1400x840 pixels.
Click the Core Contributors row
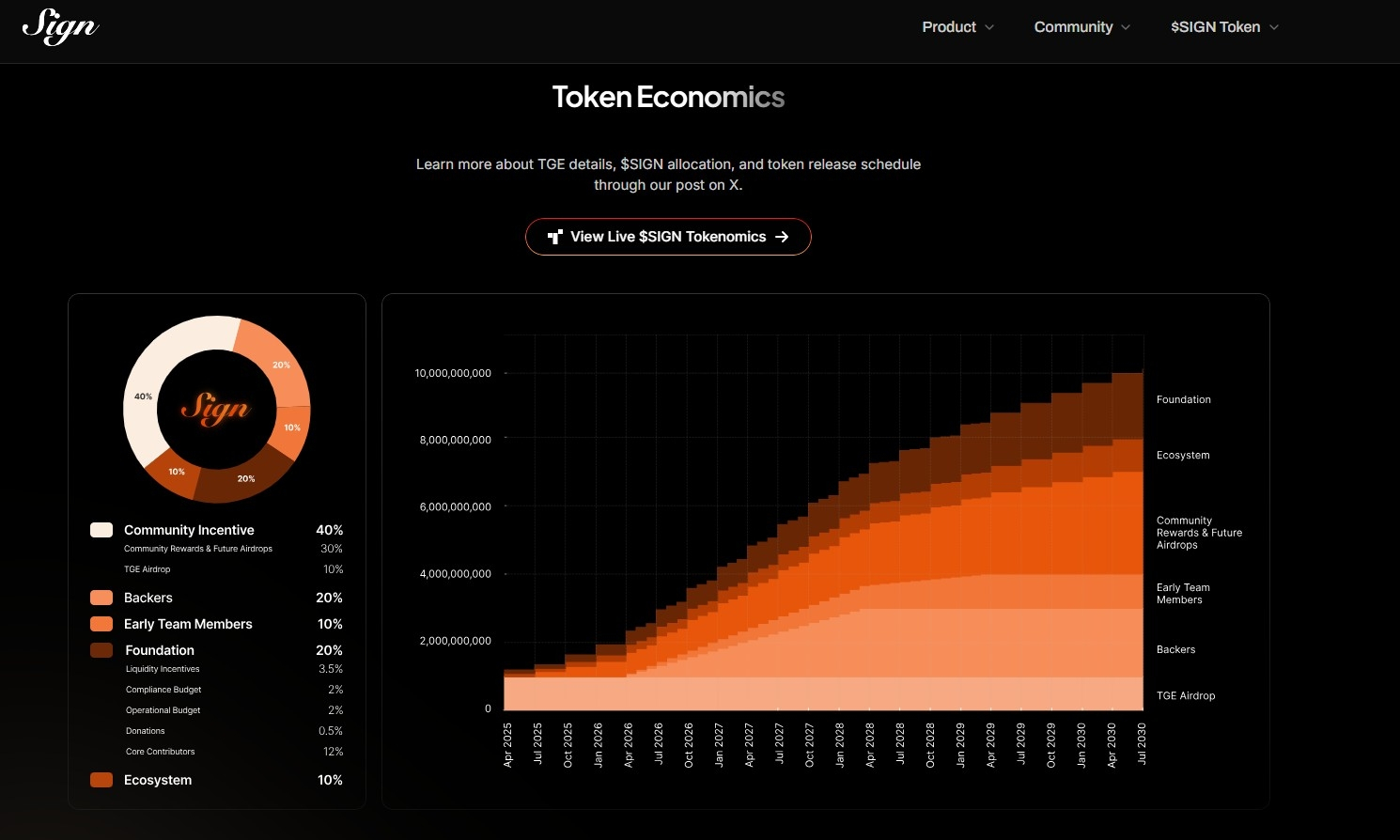point(234,752)
